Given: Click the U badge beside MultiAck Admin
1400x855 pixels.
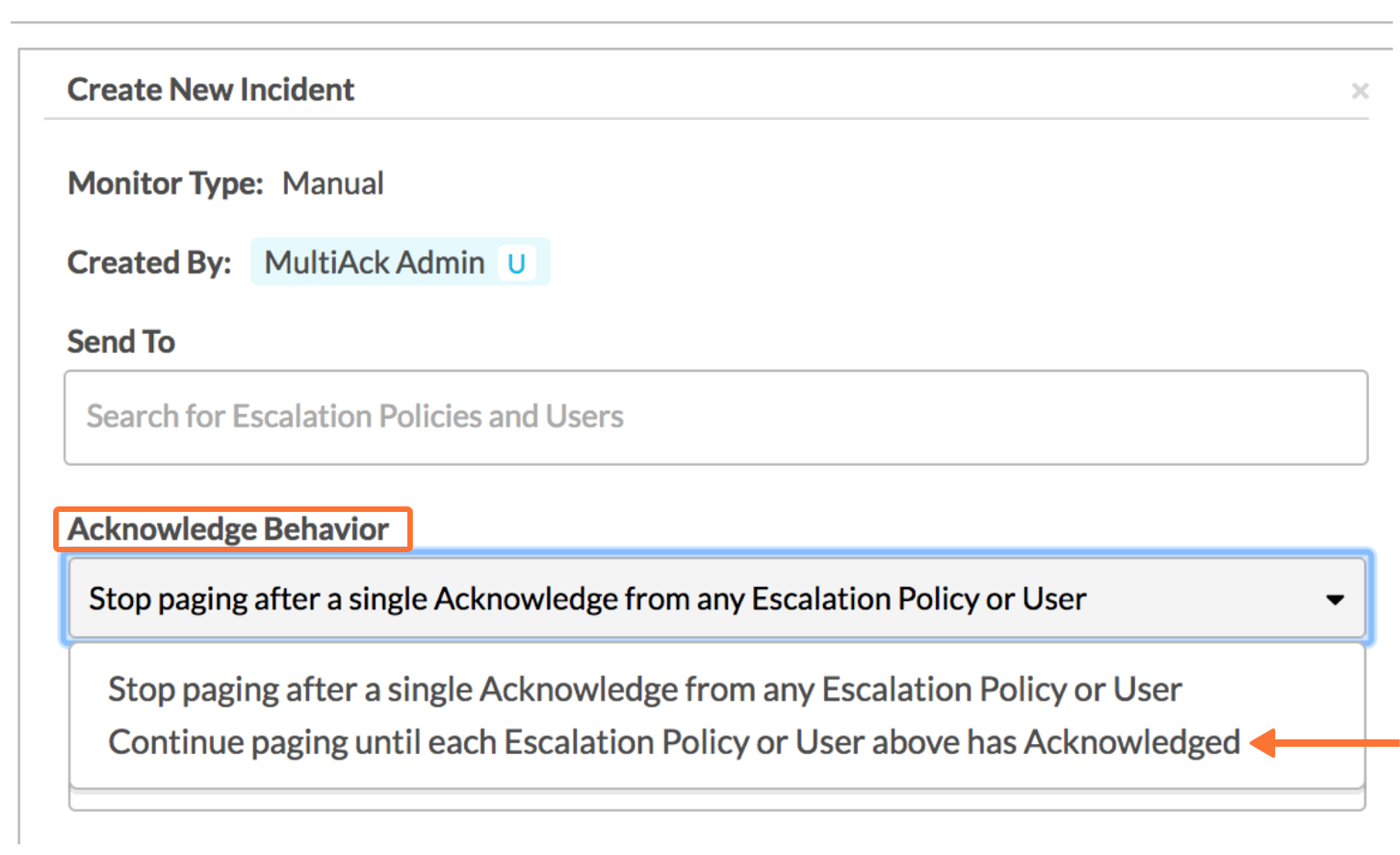Looking at the screenshot, I should pos(516,263).
